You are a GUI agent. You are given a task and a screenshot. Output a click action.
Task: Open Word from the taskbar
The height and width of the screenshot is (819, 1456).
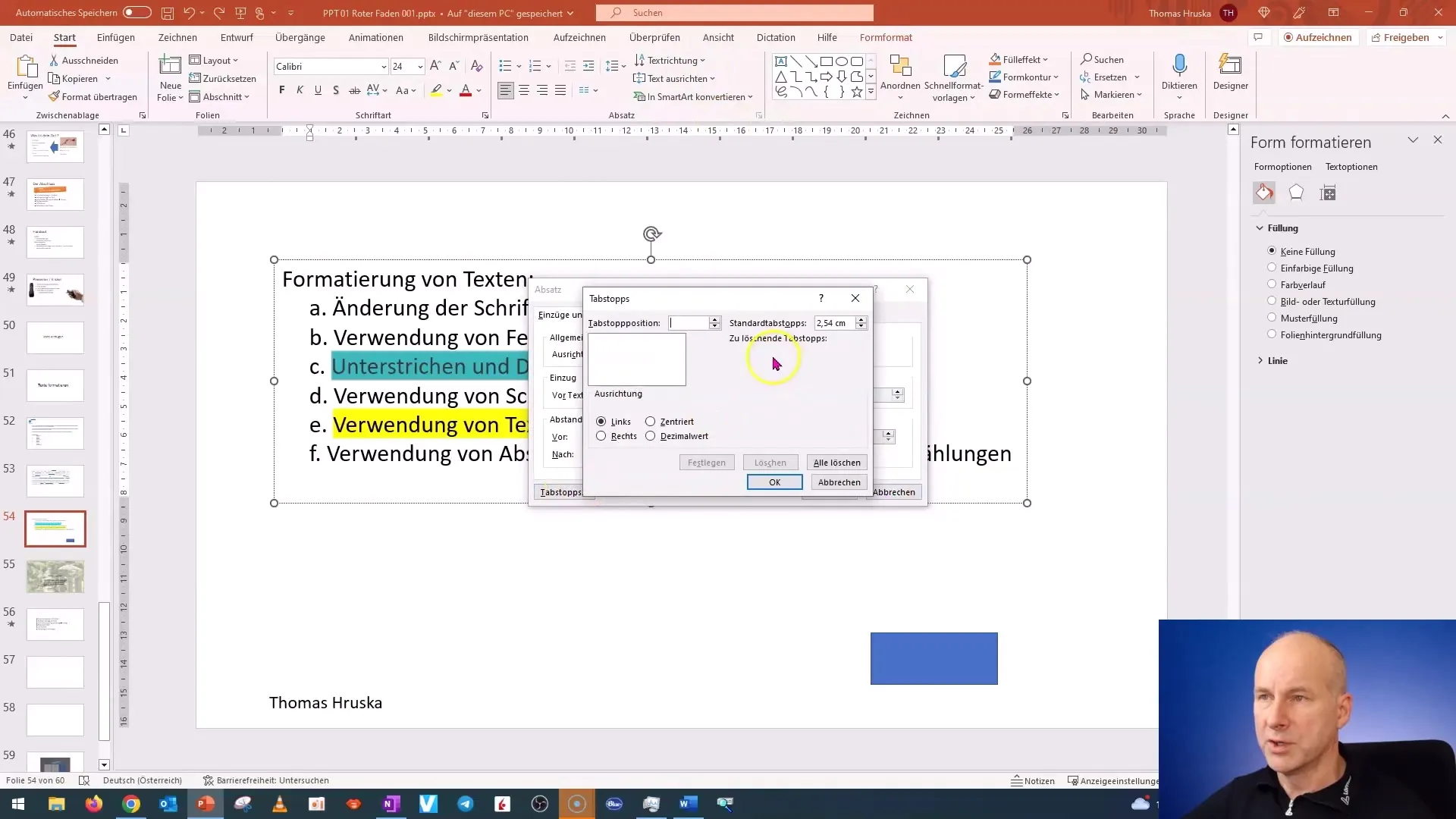(689, 804)
